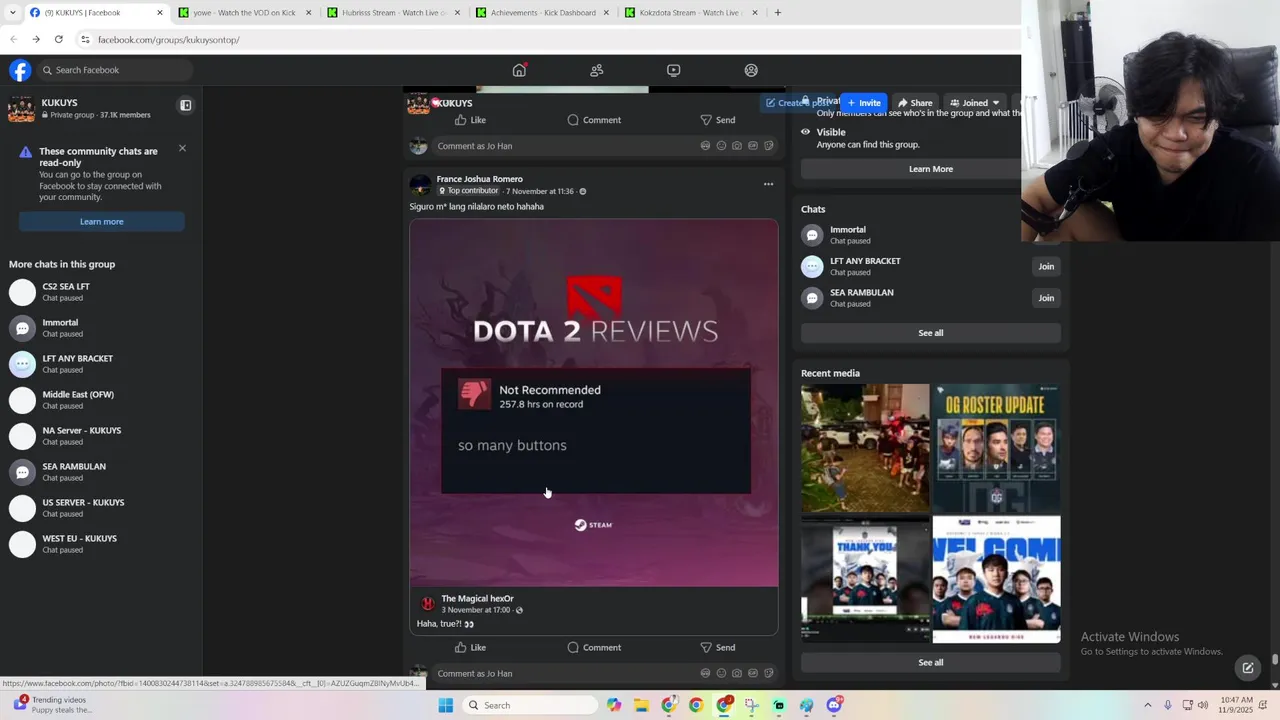Click Comment on the upper post
The height and width of the screenshot is (720, 1280).
594,120
